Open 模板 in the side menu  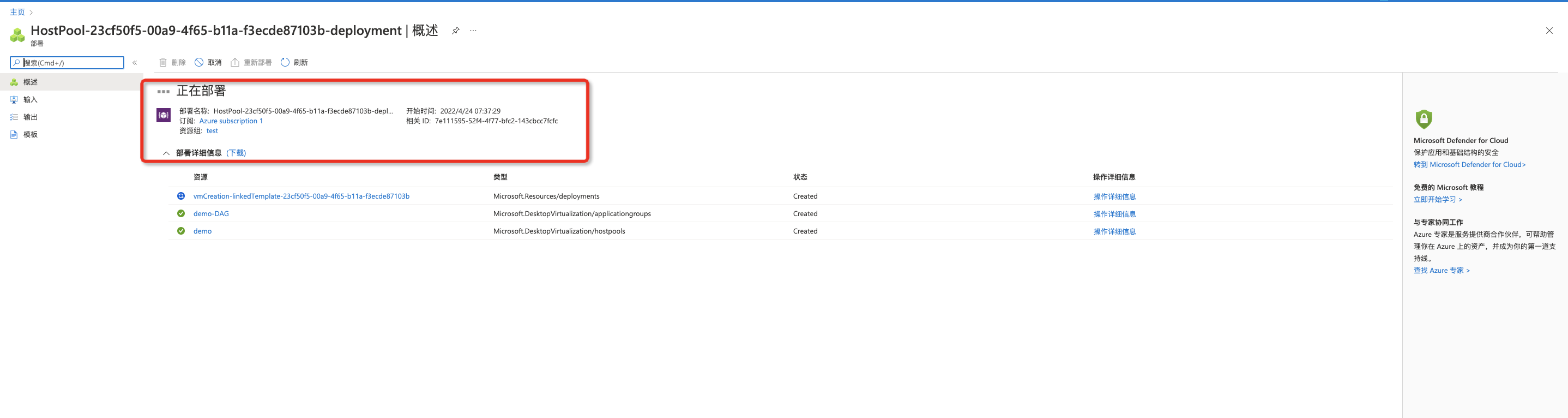[71, 134]
